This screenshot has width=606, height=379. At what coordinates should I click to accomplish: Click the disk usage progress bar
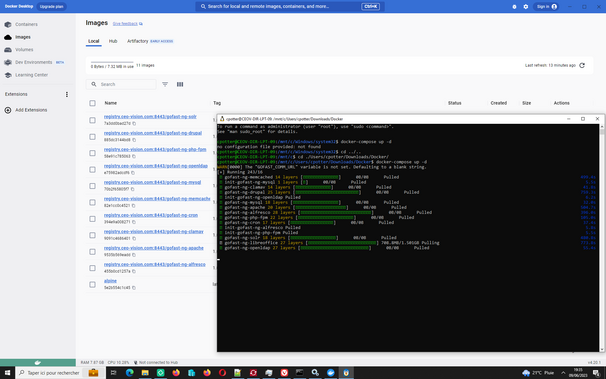[112, 62]
